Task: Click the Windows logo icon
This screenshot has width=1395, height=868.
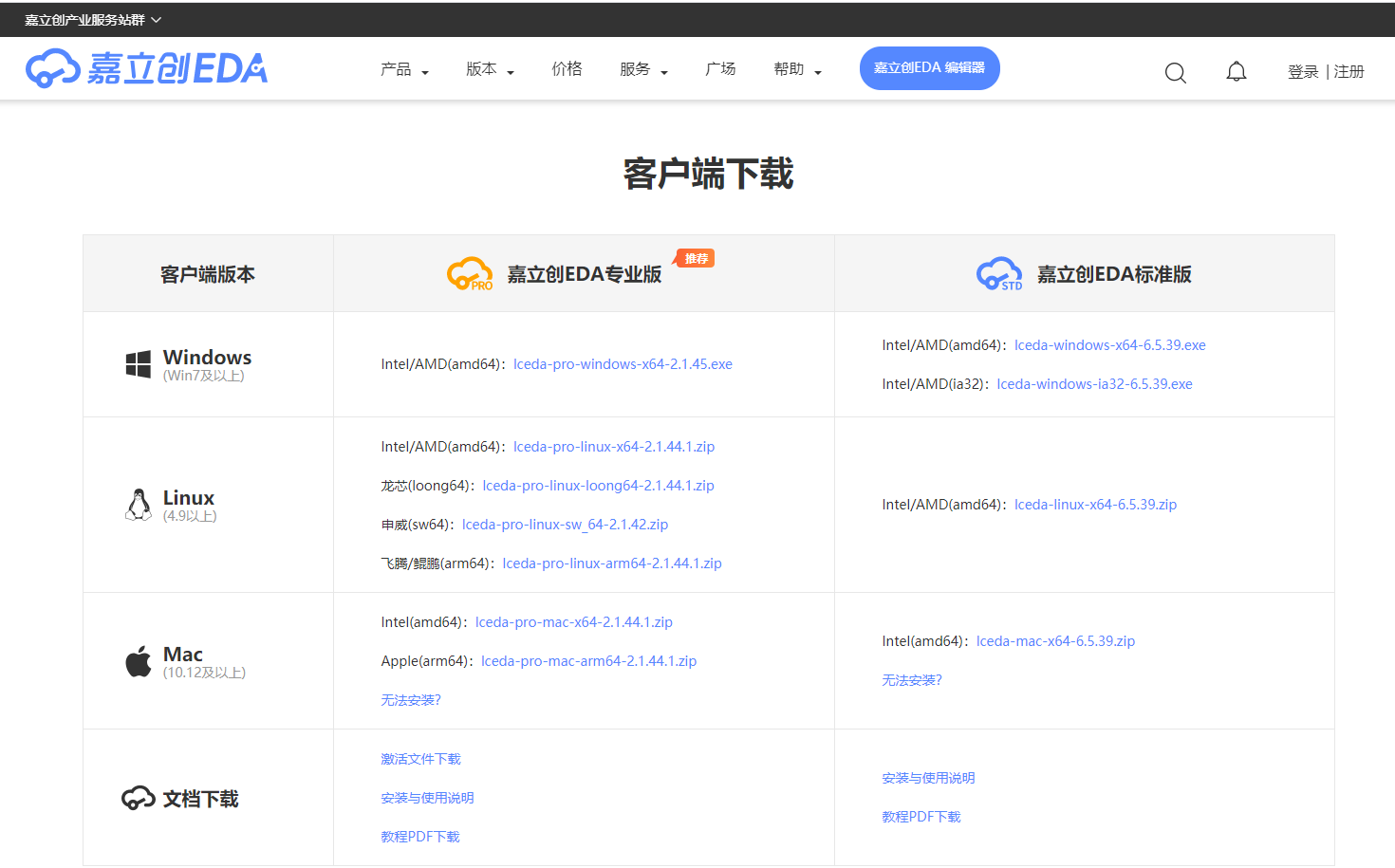Action: (x=139, y=364)
